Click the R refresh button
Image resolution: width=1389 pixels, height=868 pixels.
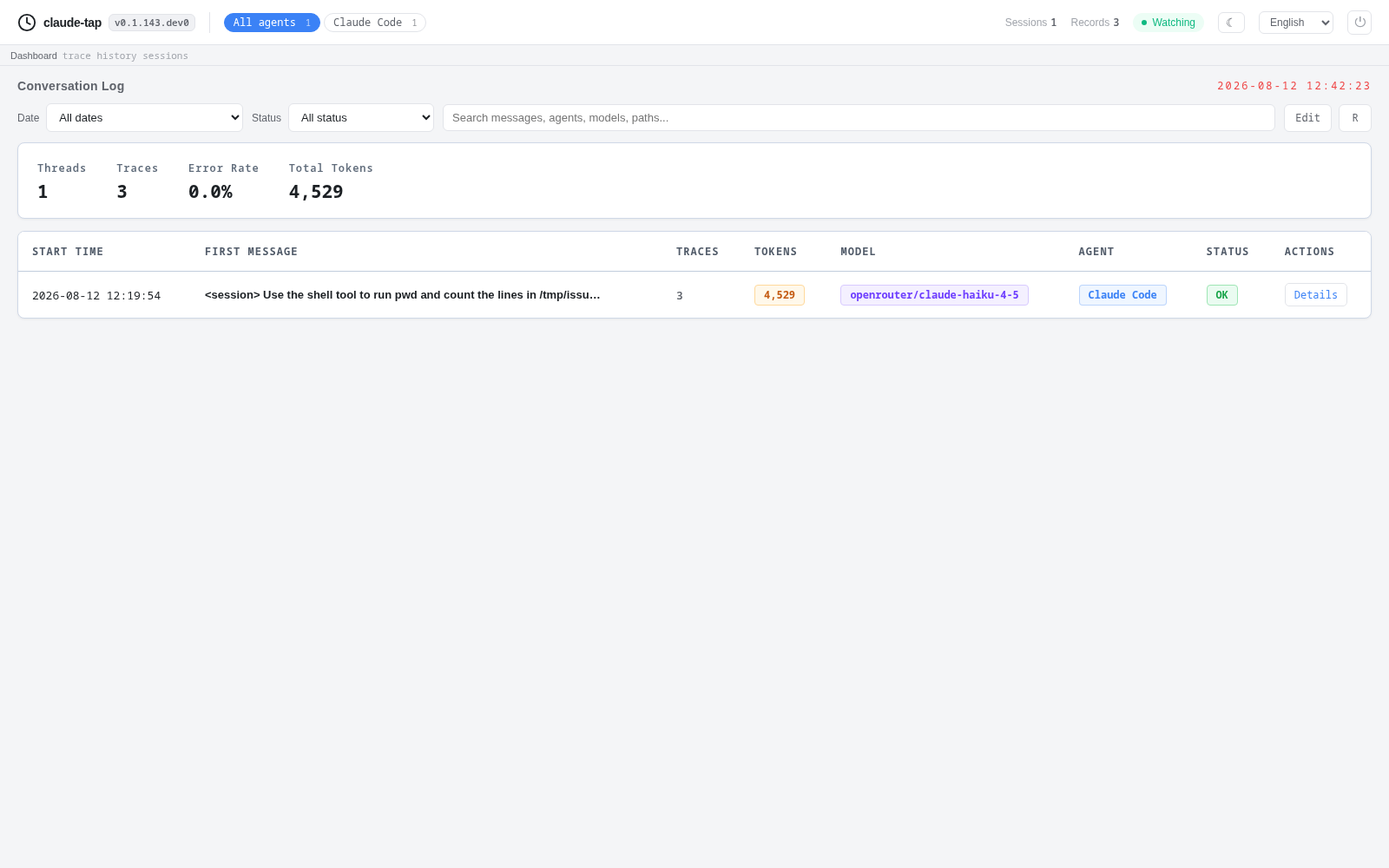1355,118
